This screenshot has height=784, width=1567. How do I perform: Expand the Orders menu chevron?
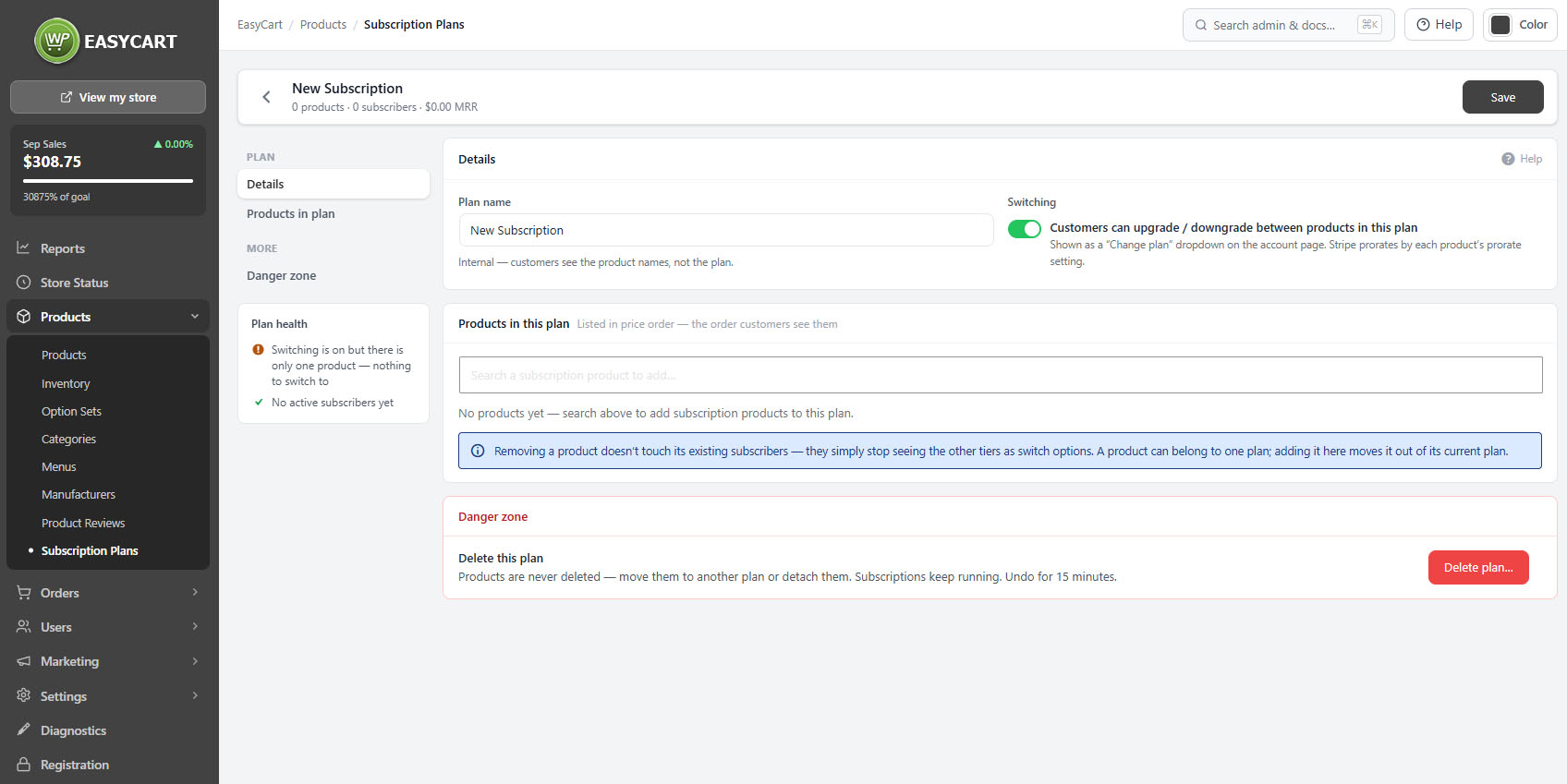(x=195, y=593)
